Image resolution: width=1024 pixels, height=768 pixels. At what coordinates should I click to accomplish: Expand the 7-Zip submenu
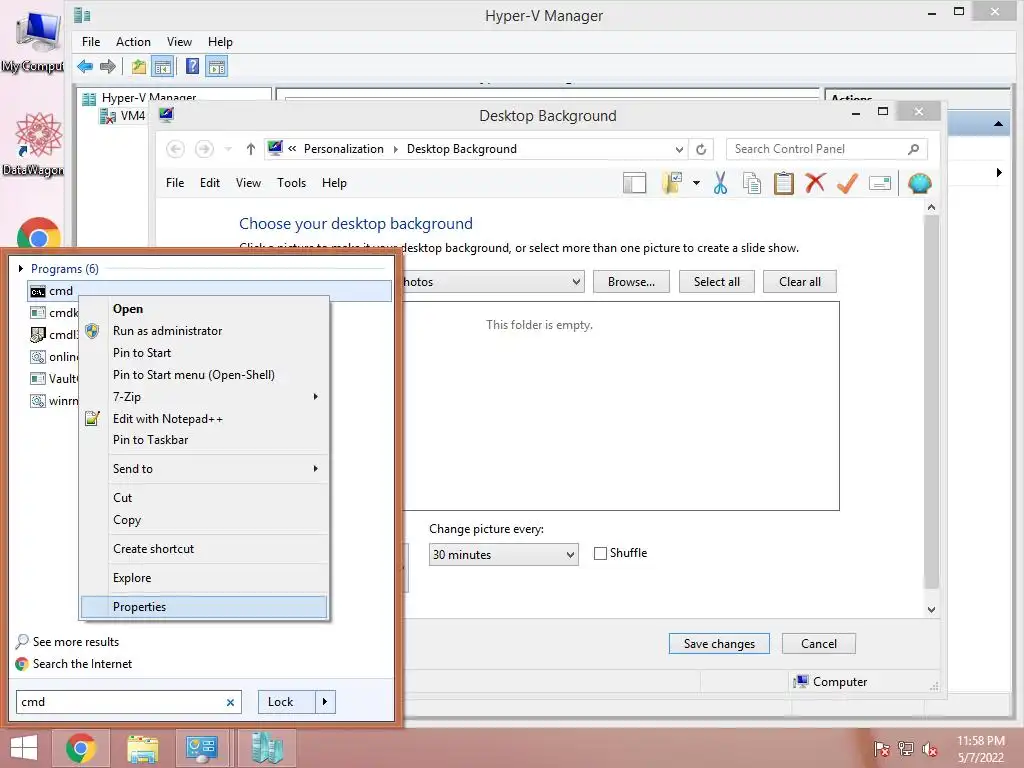point(315,396)
